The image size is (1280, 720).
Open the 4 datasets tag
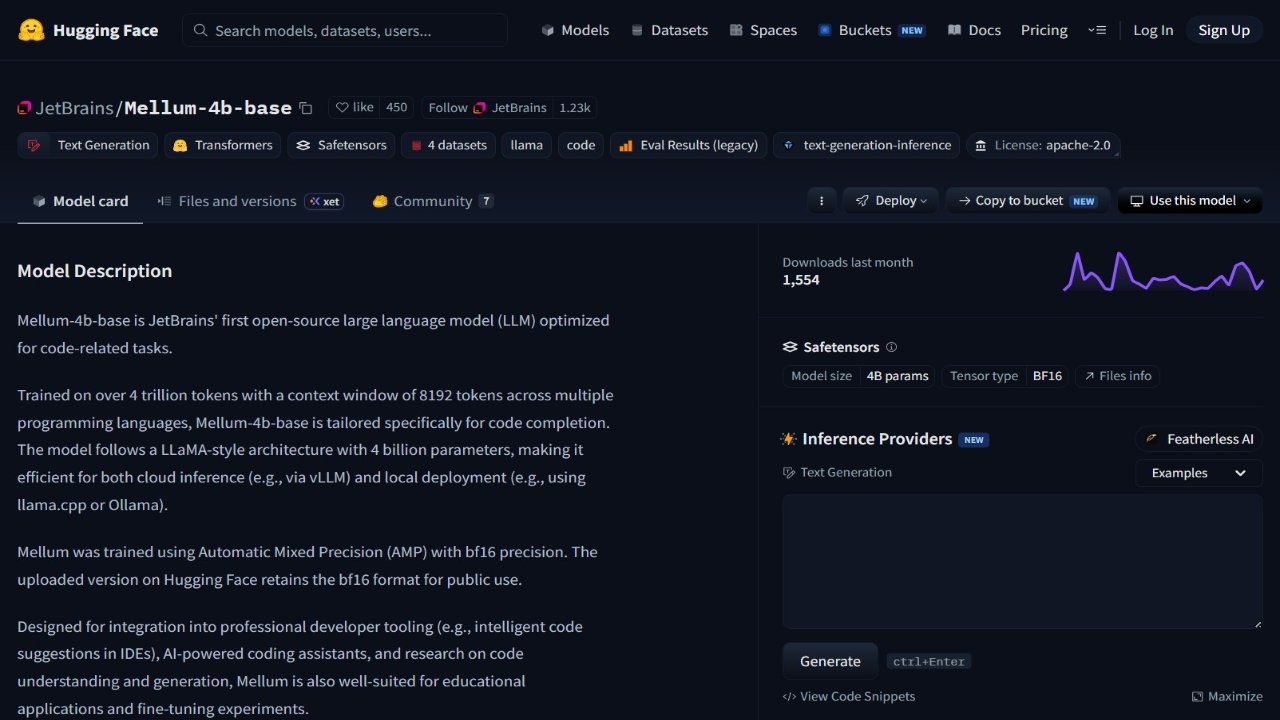tap(448, 145)
